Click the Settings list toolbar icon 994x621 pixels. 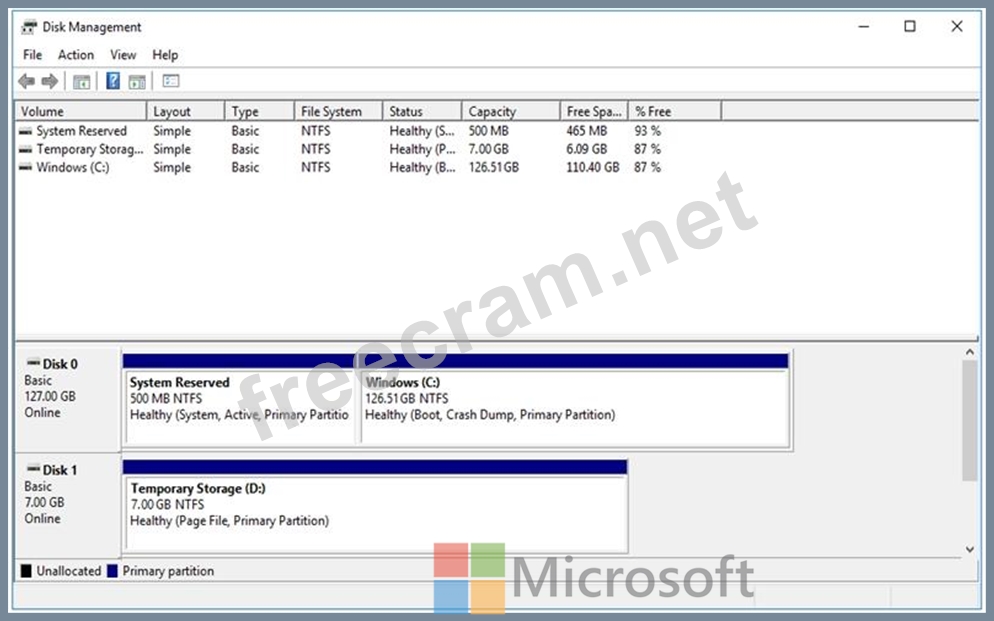[170, 81]
